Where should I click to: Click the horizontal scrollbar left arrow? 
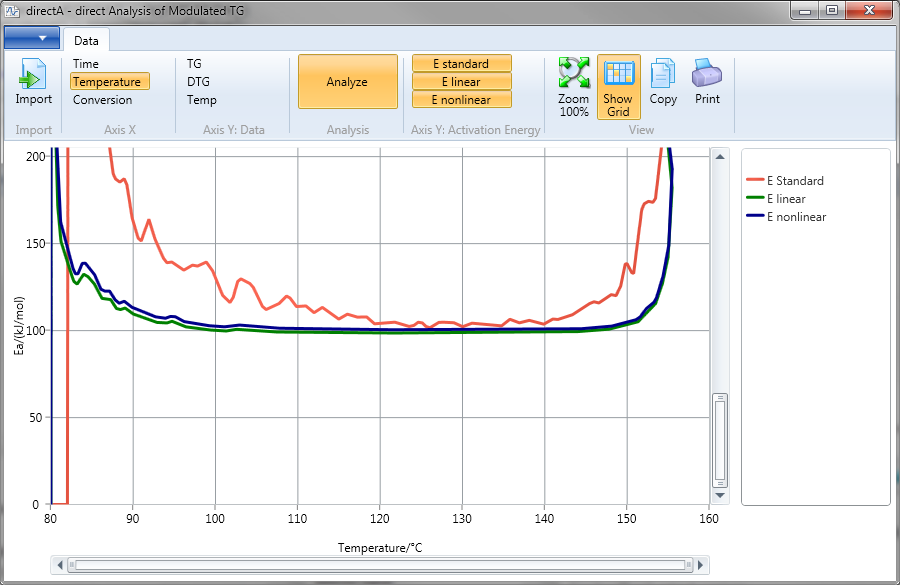(x=60, y=565)
